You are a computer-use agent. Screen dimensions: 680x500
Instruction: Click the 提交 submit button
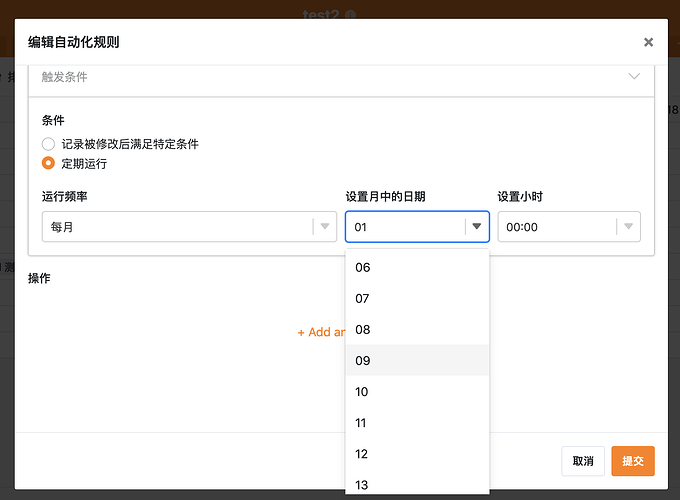[x=633, y=461]
